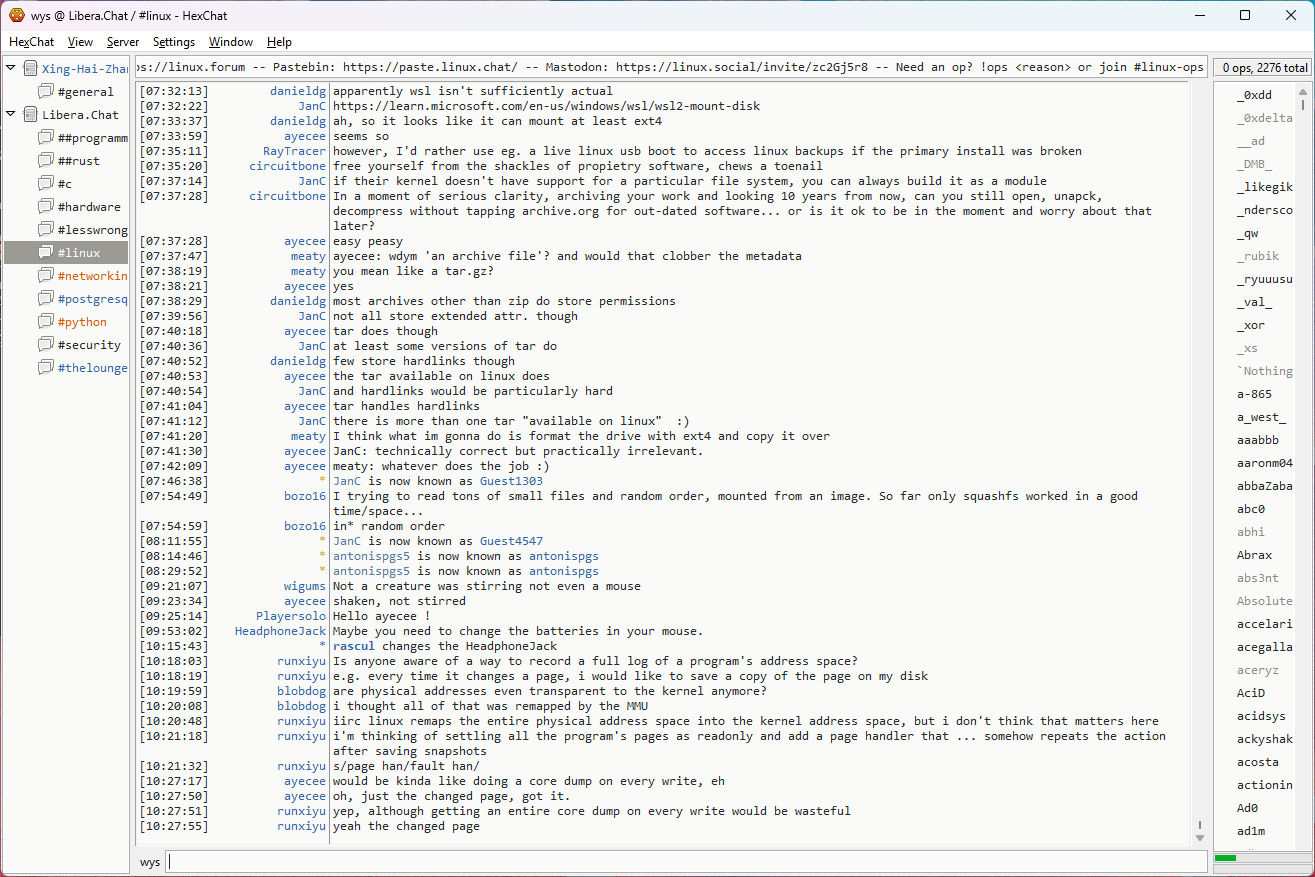Screen dimensions: 1315x877
Task: Click the chat bubble icon beside #python
Action: click(x=46, y=322)
